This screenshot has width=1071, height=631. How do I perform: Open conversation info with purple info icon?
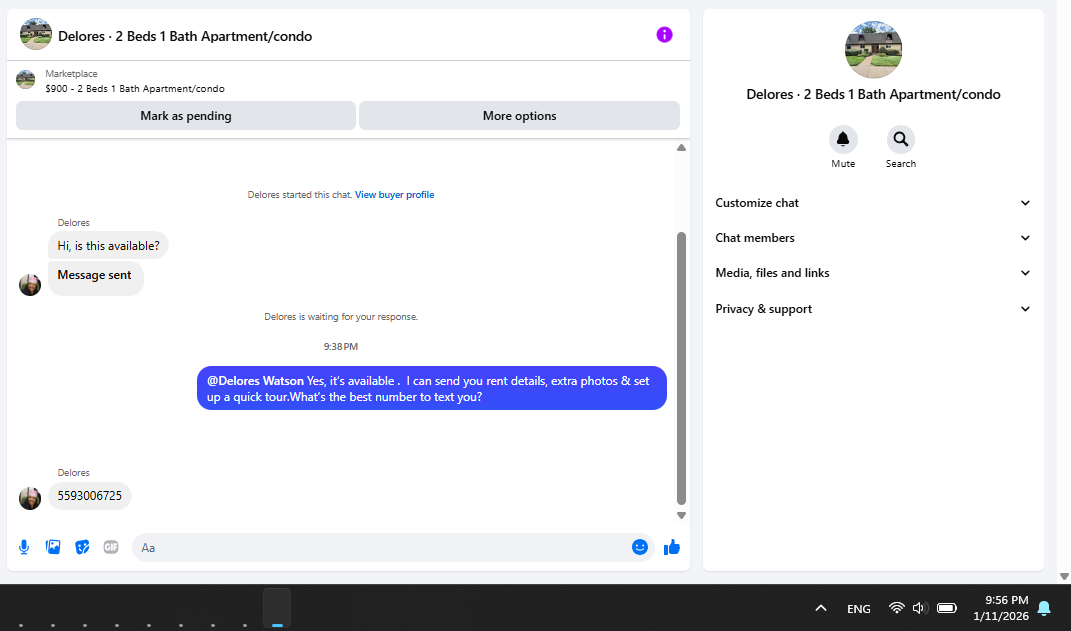tap(664, 35)
